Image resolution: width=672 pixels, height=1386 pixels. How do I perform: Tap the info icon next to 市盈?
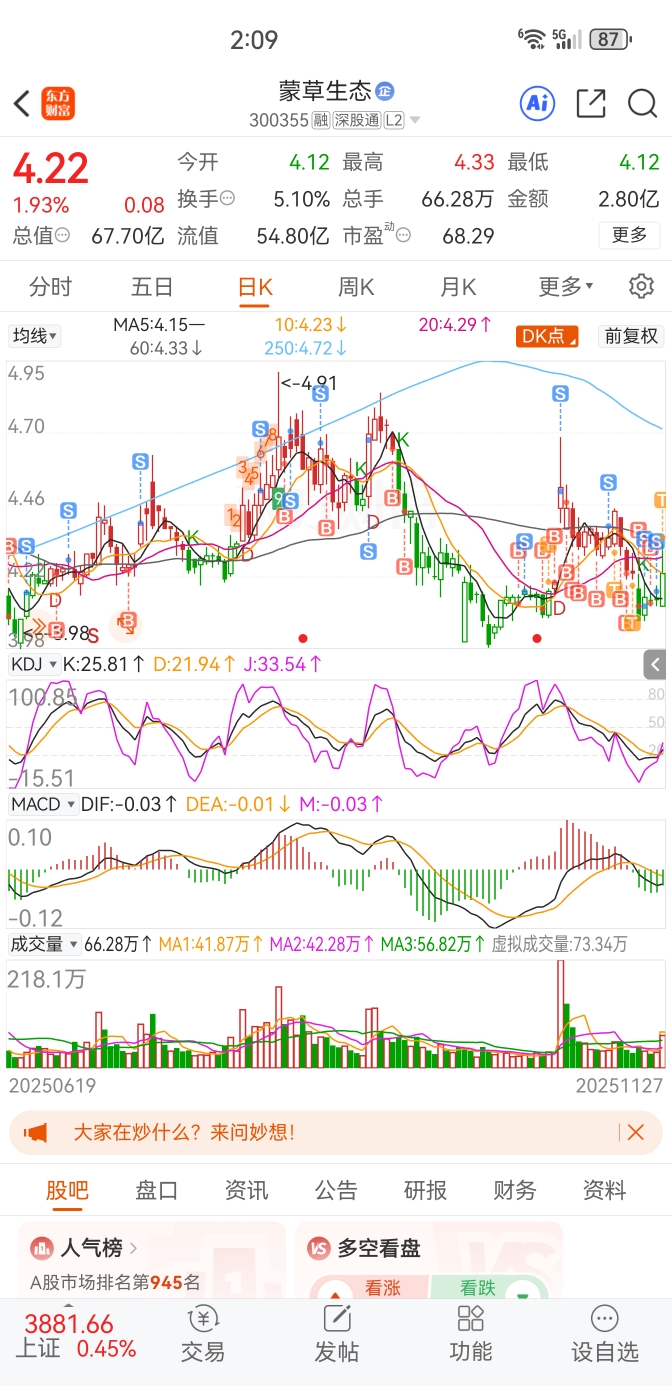403,236
